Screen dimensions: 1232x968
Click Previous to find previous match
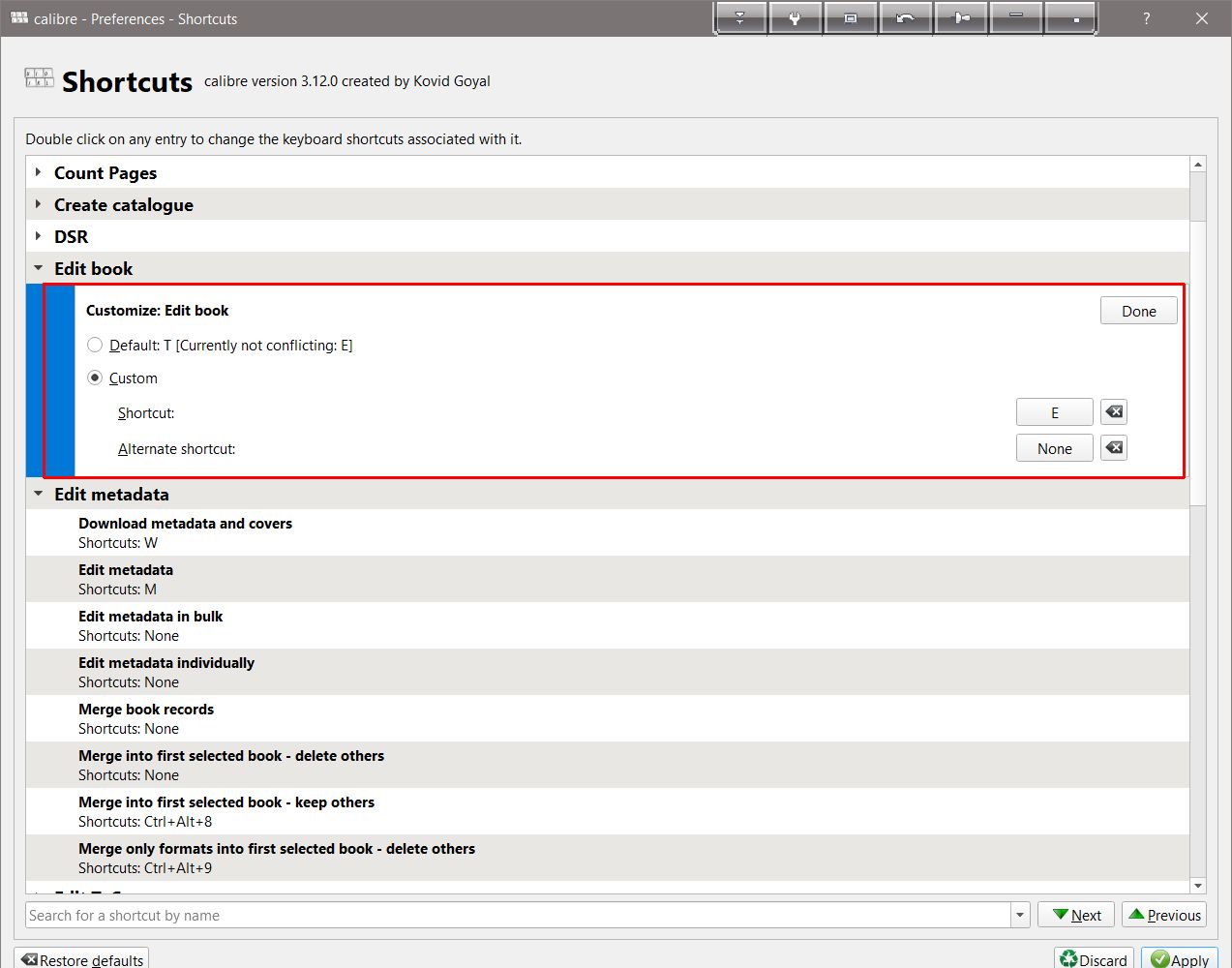click(1164, 915)
